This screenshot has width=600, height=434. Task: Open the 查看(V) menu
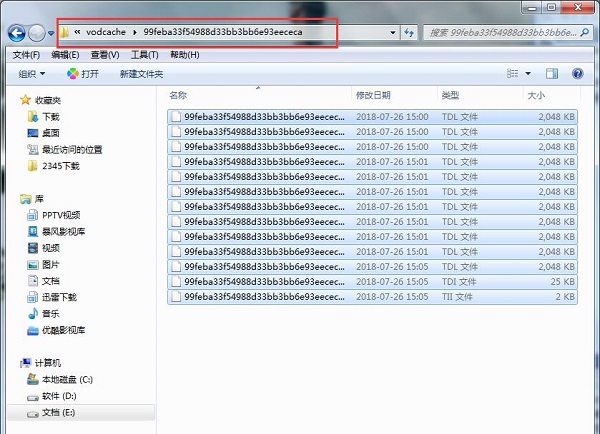105,55
